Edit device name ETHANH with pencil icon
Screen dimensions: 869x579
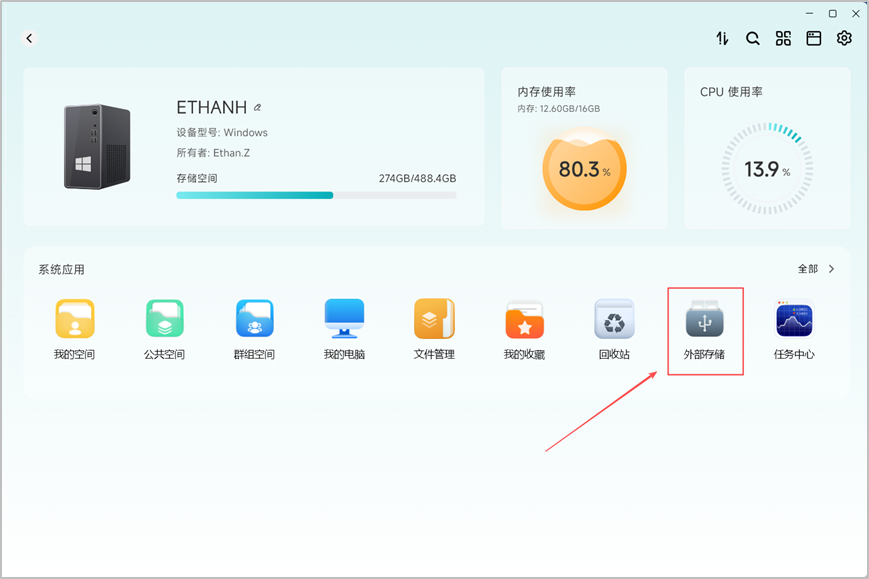pos(257,107)
